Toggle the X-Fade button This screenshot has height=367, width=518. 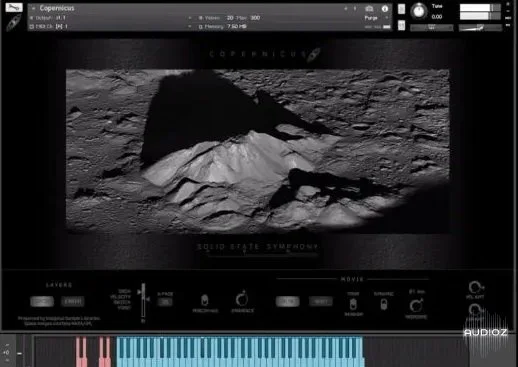pyautogui.click(x=165, y=302)
